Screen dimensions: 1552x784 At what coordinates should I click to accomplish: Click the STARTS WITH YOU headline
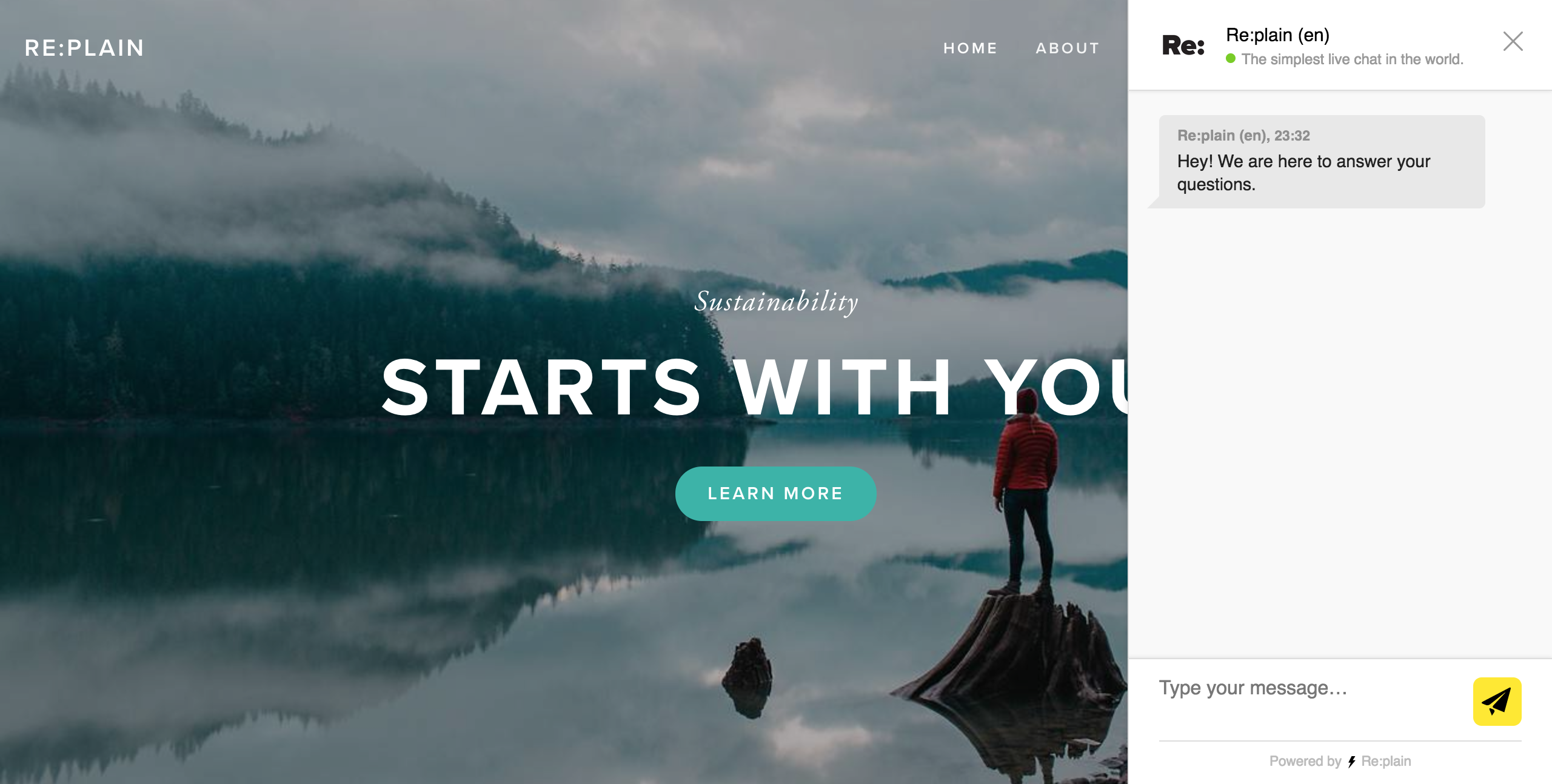(754, 388)
